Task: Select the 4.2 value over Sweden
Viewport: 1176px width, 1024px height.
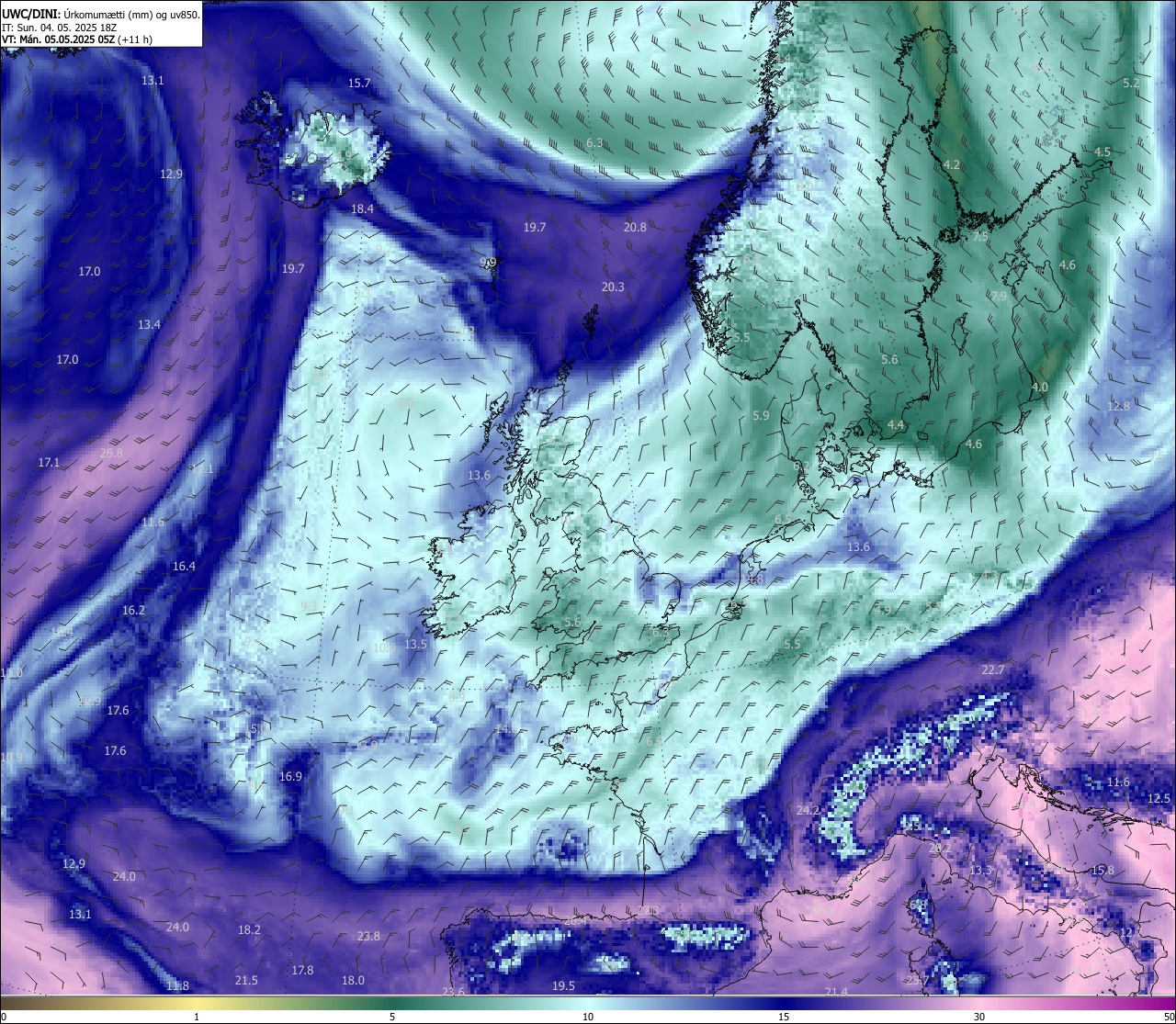Action: point(952,165)
